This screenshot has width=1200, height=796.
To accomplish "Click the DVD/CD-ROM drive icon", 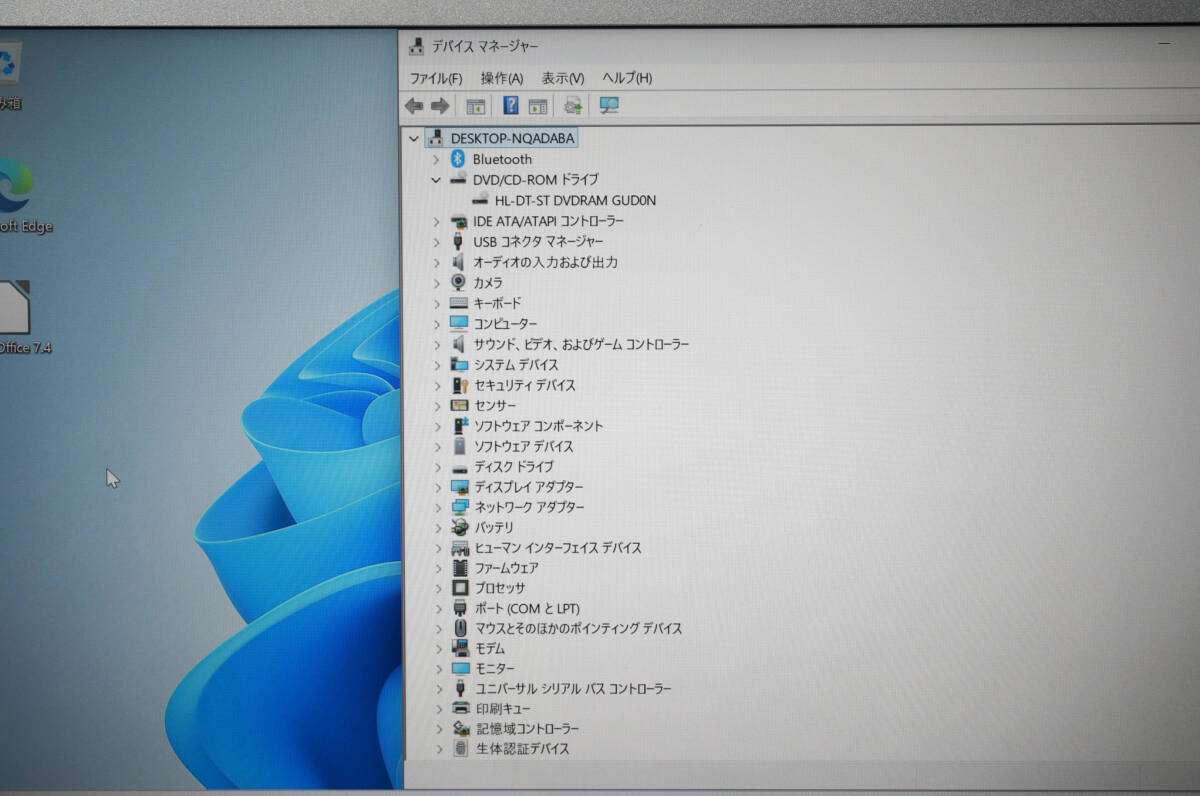I will (458, 179).
